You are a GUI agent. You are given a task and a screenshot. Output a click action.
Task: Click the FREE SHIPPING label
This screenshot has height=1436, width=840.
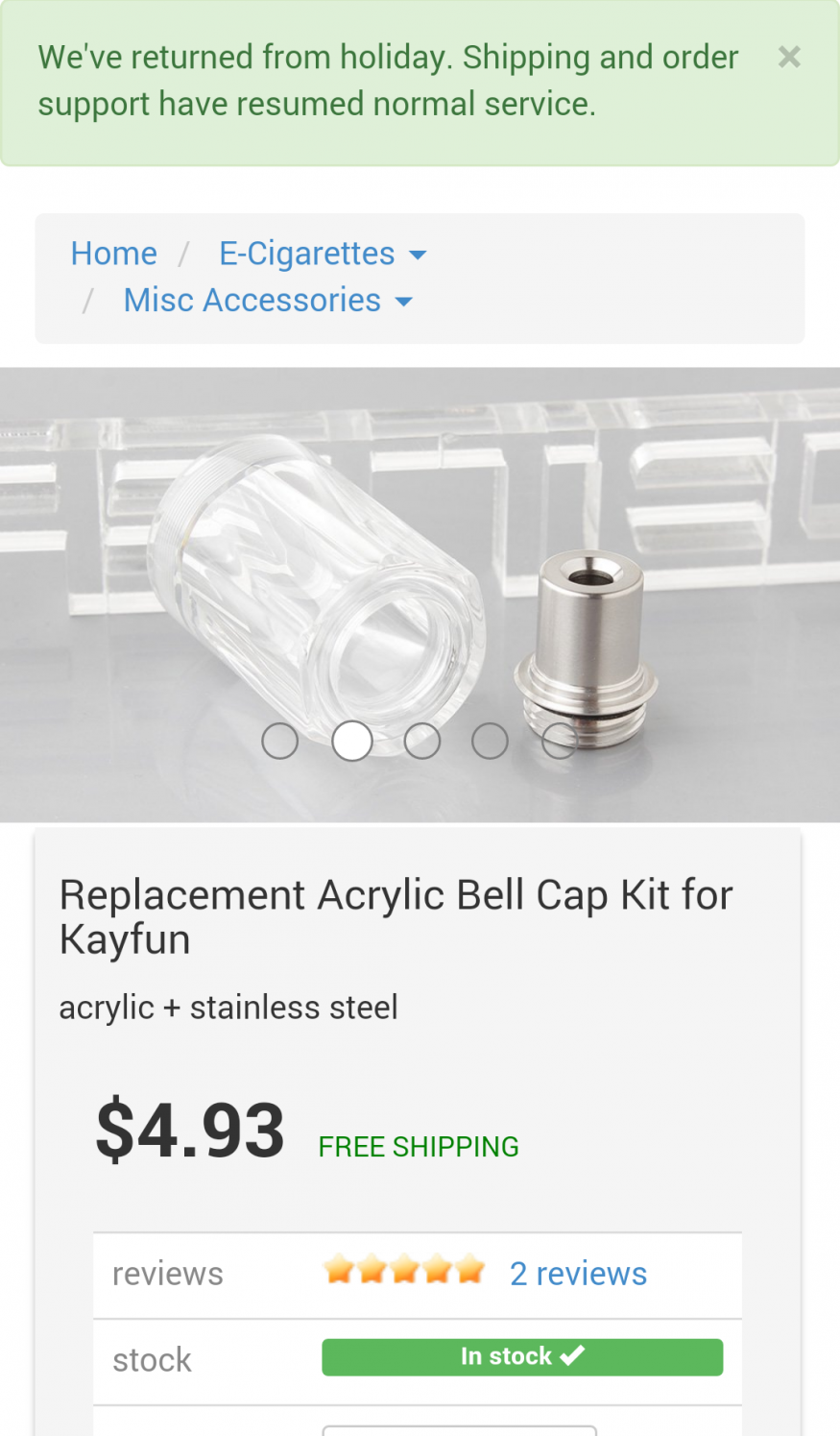point(419,1147)
